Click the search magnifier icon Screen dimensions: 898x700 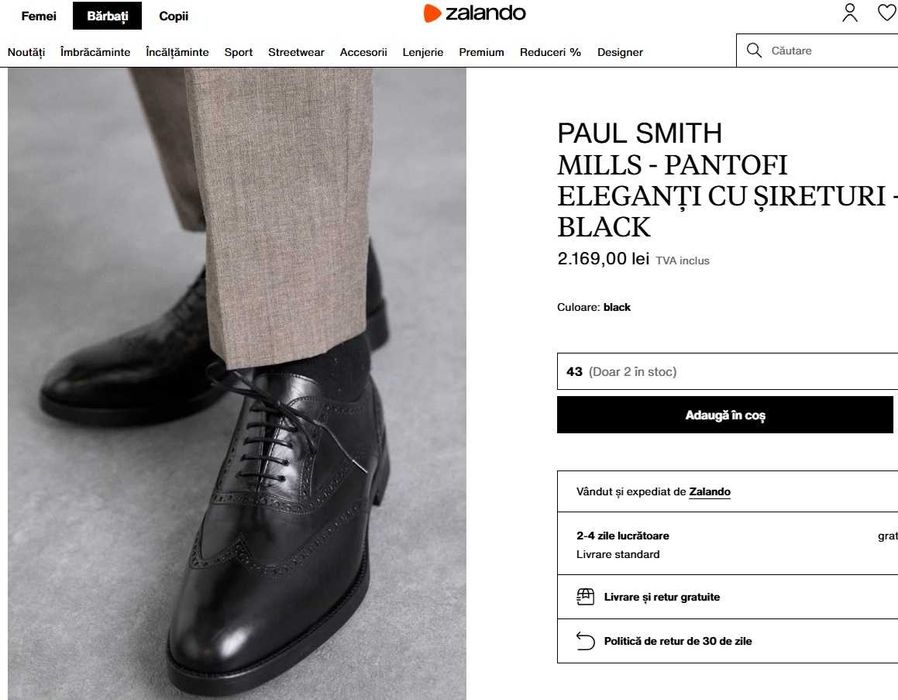click(754, 50)
